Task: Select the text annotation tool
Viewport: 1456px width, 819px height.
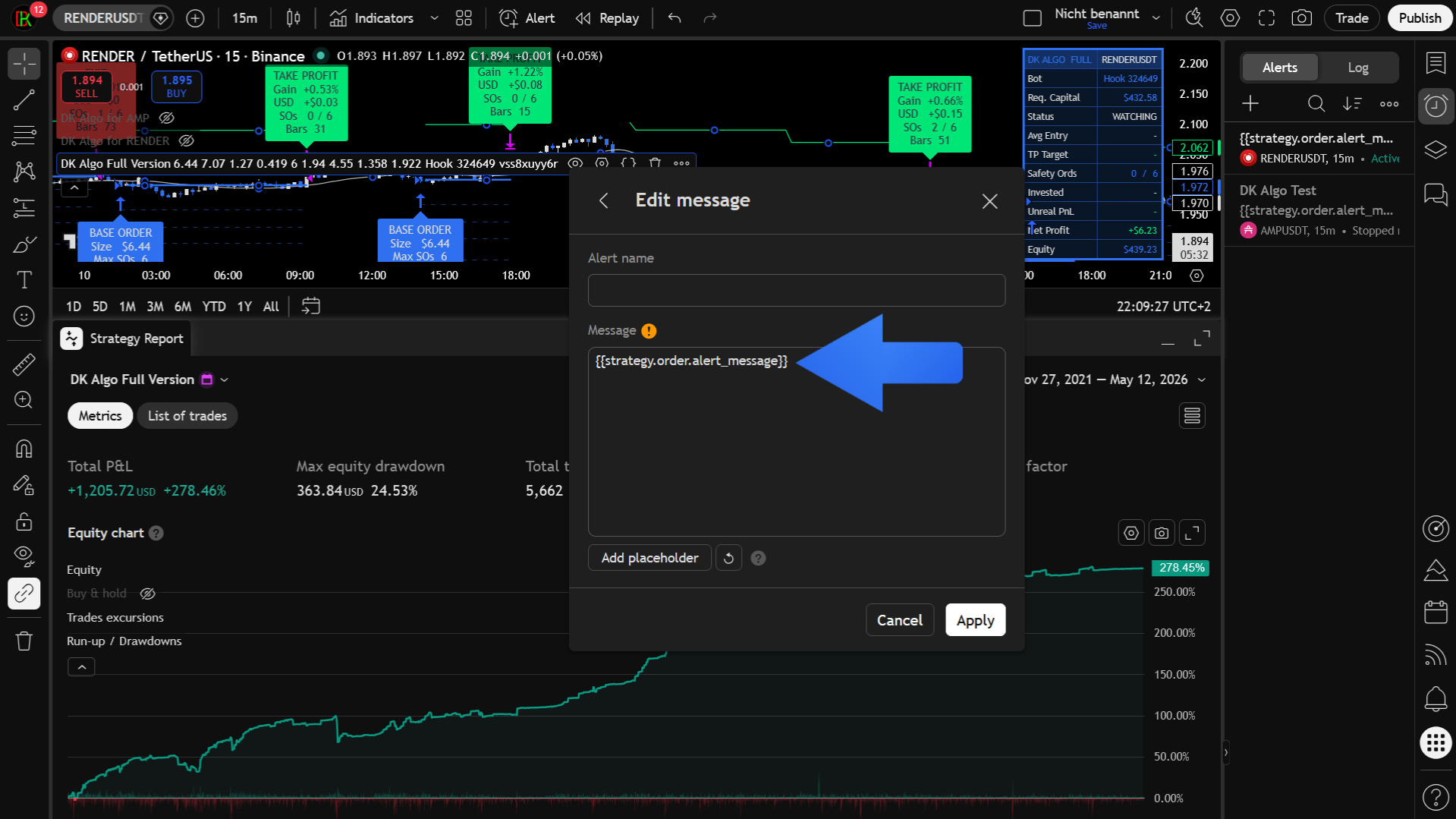Action: [x=24, y=279]
